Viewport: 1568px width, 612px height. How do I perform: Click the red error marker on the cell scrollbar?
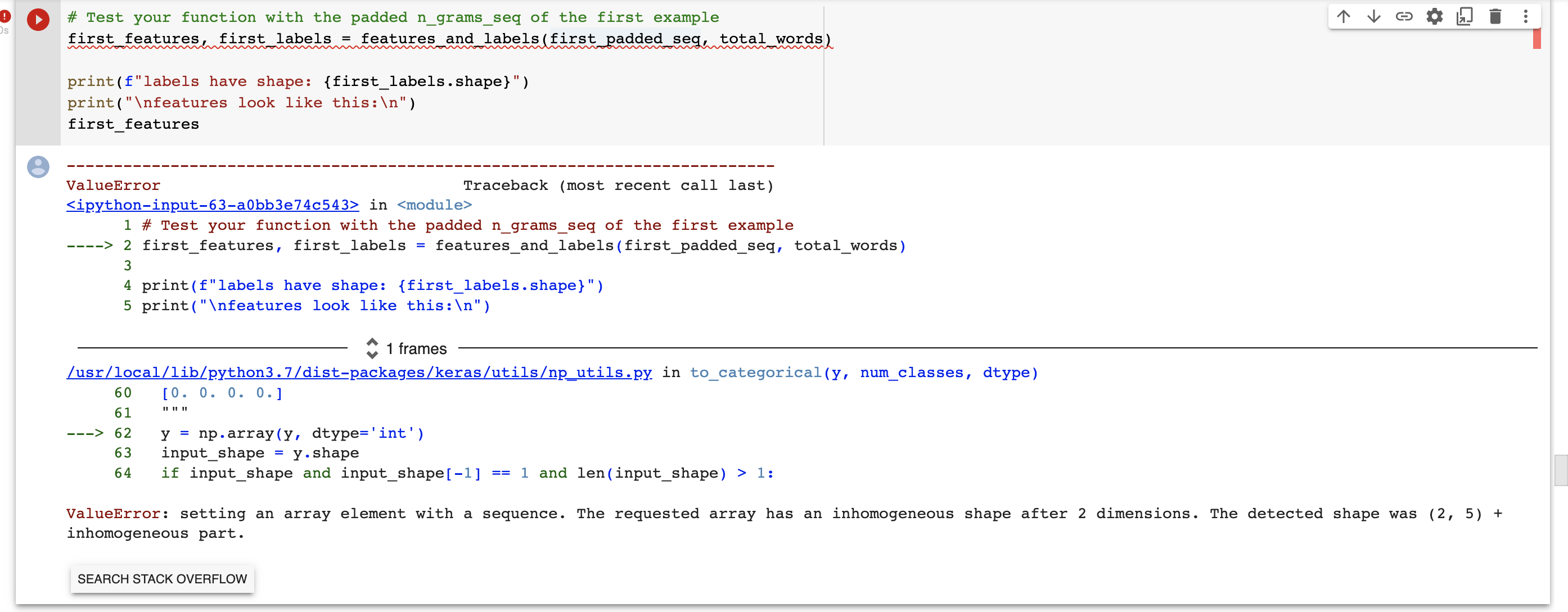tap(1537, 38)
